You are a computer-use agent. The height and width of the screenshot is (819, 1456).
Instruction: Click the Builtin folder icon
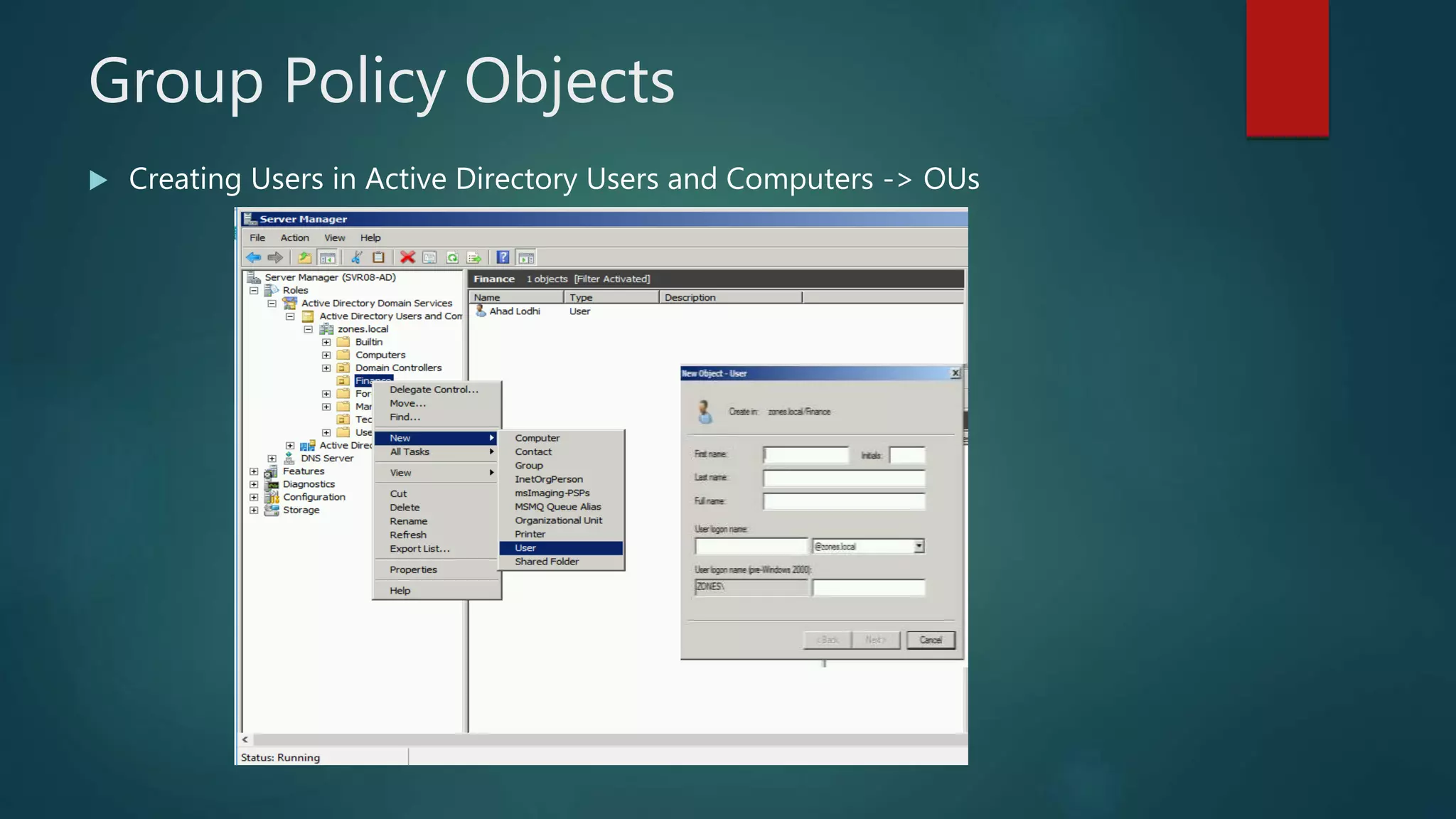click(x=343, y=342)
